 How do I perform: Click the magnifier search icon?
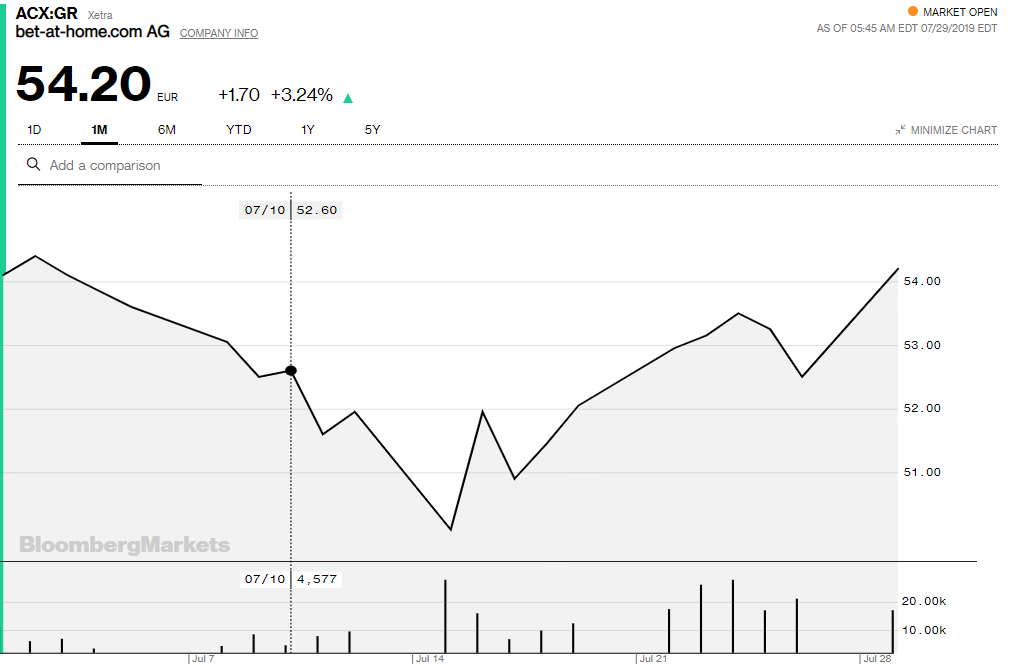[x=34, y=165]
